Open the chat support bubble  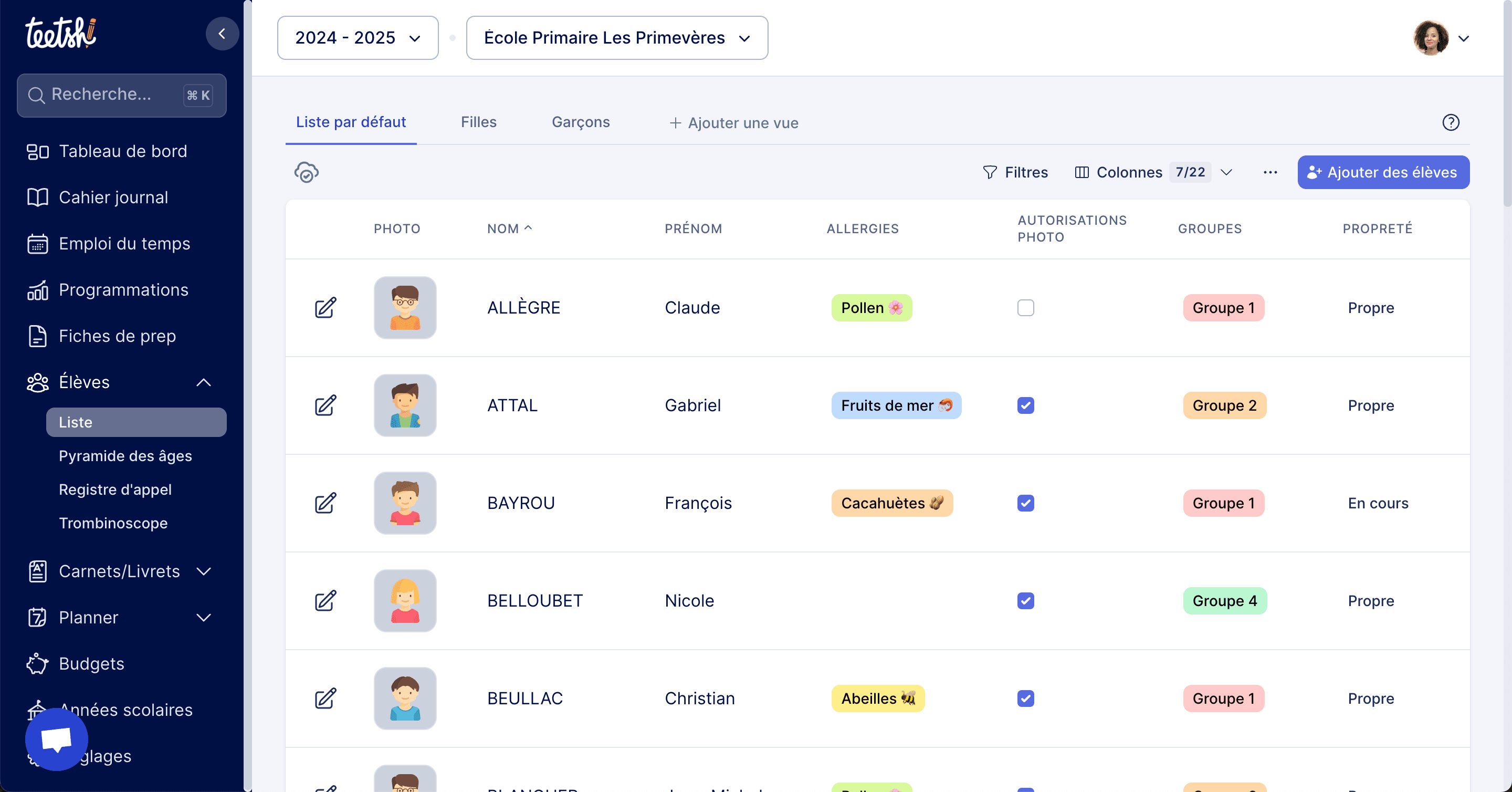56,739
